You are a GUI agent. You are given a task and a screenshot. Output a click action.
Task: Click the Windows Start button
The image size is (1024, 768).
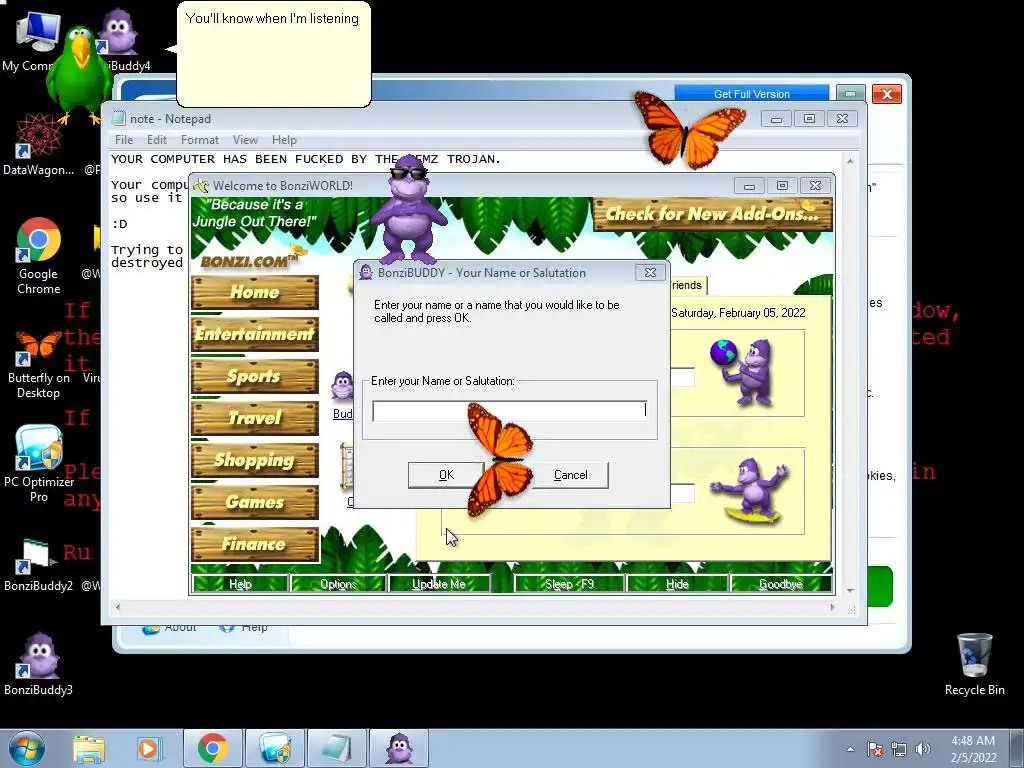click(27, 748)
